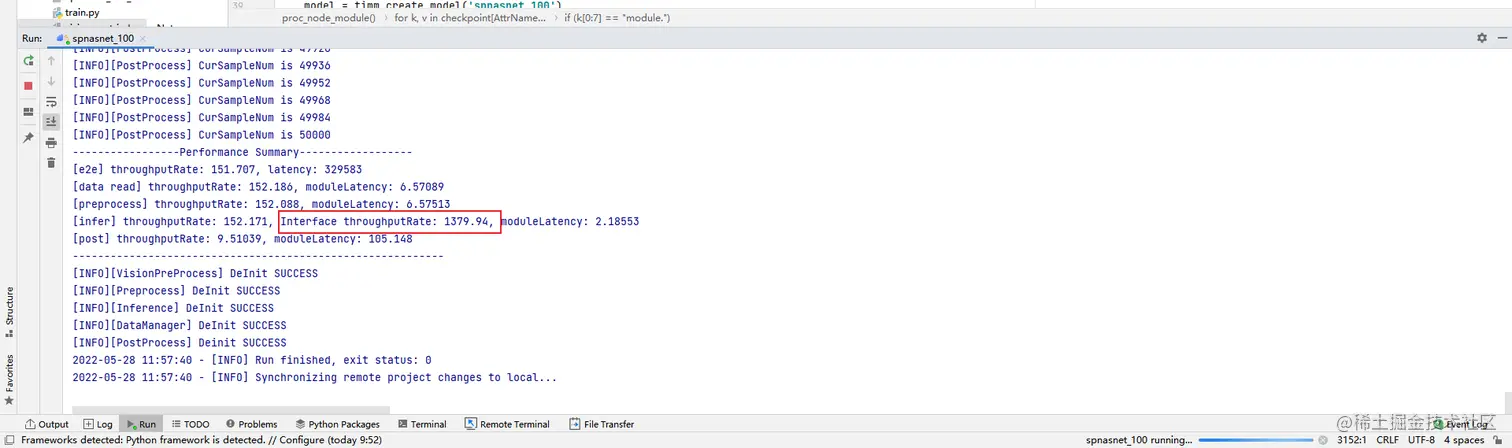The height and width of the screenshot is (448, 1512).
Task: Click 'Synchronizing remote project changes' line
Action: click(x=314, y=377)
